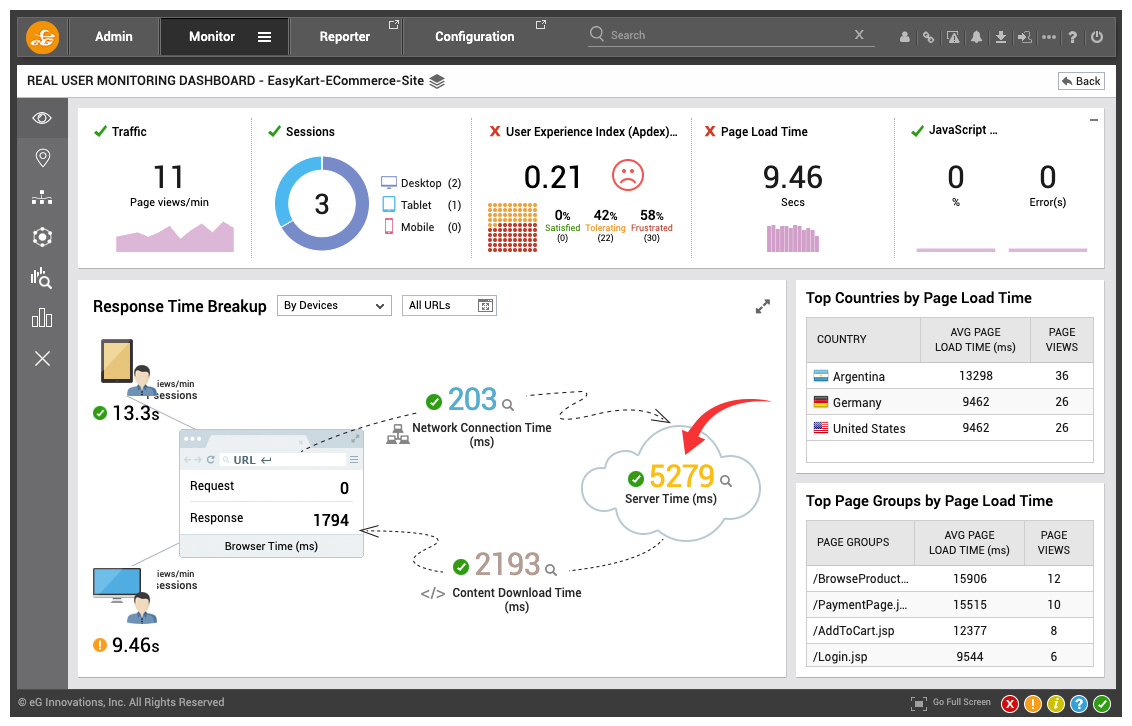Click the desktop monitor device icon

(x=117, y=585)
